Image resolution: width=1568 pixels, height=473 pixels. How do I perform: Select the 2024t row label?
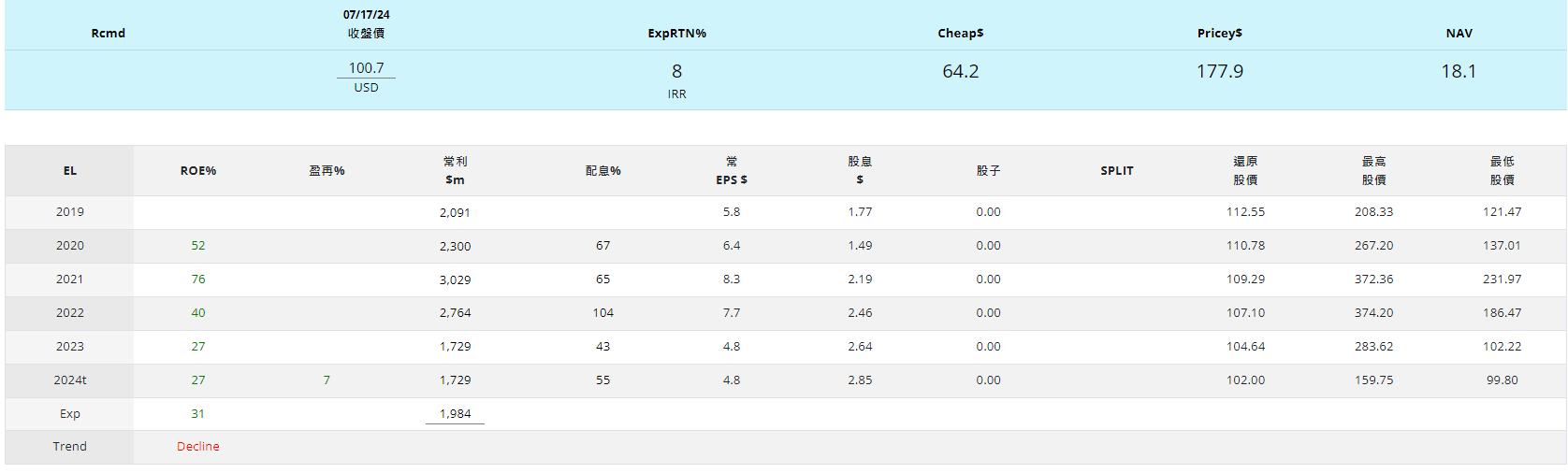click(x=70, y=380)
